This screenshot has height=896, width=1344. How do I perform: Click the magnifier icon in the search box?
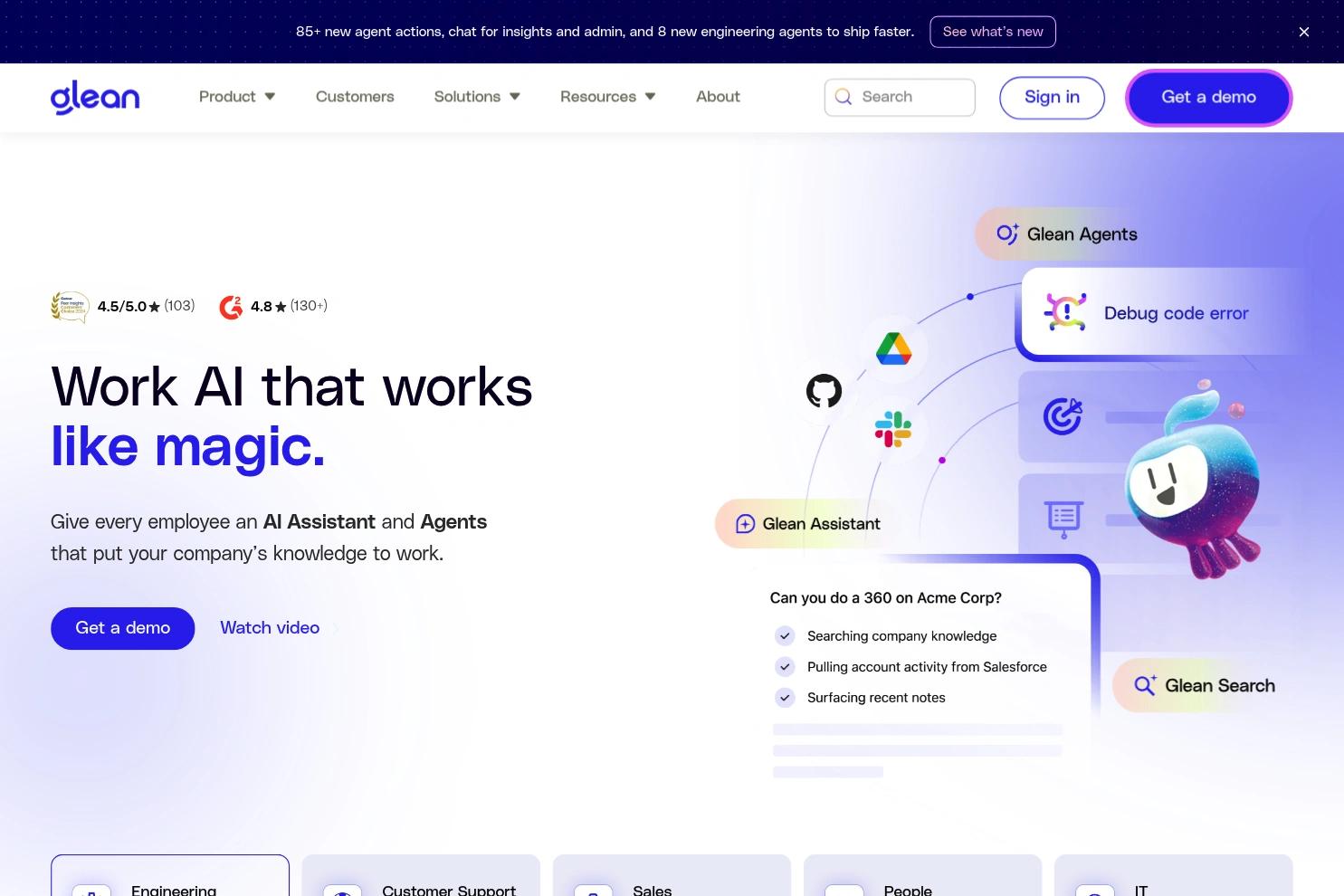(844, 97)
